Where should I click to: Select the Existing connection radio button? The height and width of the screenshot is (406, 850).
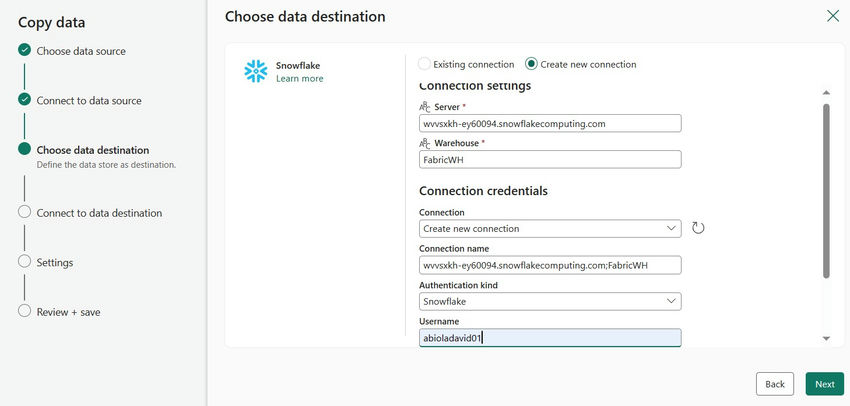[425, 64]
